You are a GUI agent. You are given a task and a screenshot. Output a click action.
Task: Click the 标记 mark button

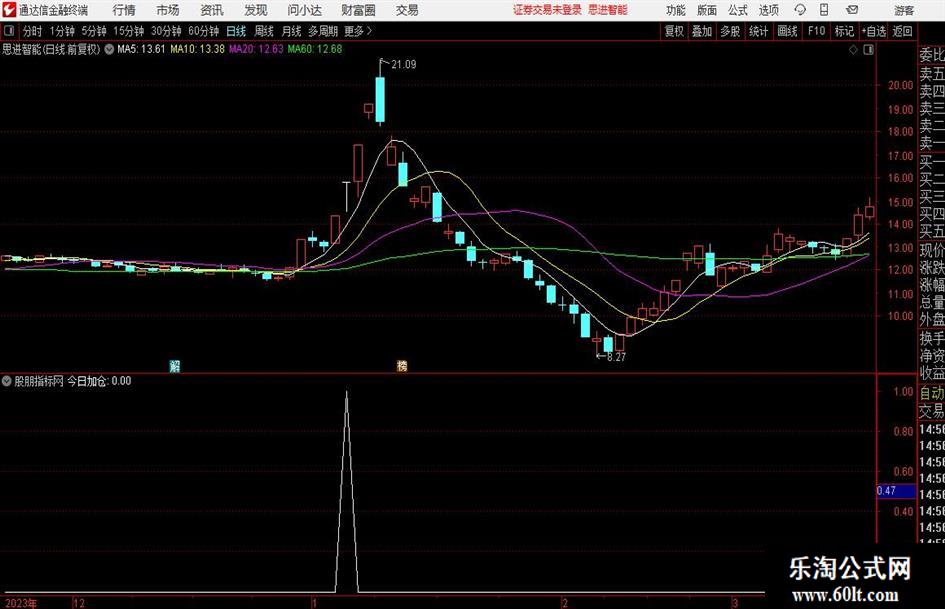tap(844, 31)
